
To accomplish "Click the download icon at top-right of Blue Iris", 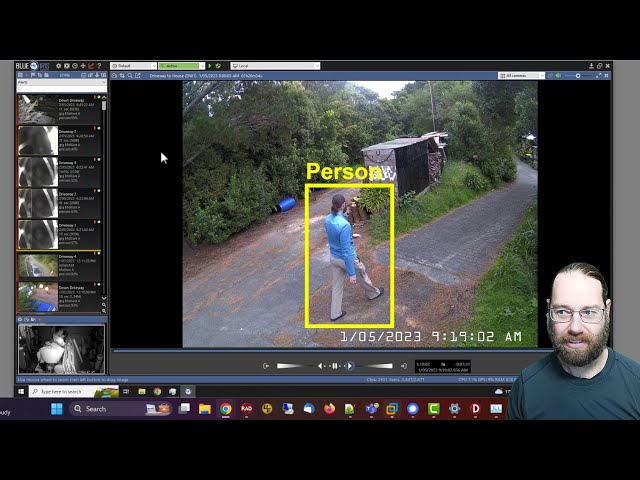I will click(x=591, y=66).
